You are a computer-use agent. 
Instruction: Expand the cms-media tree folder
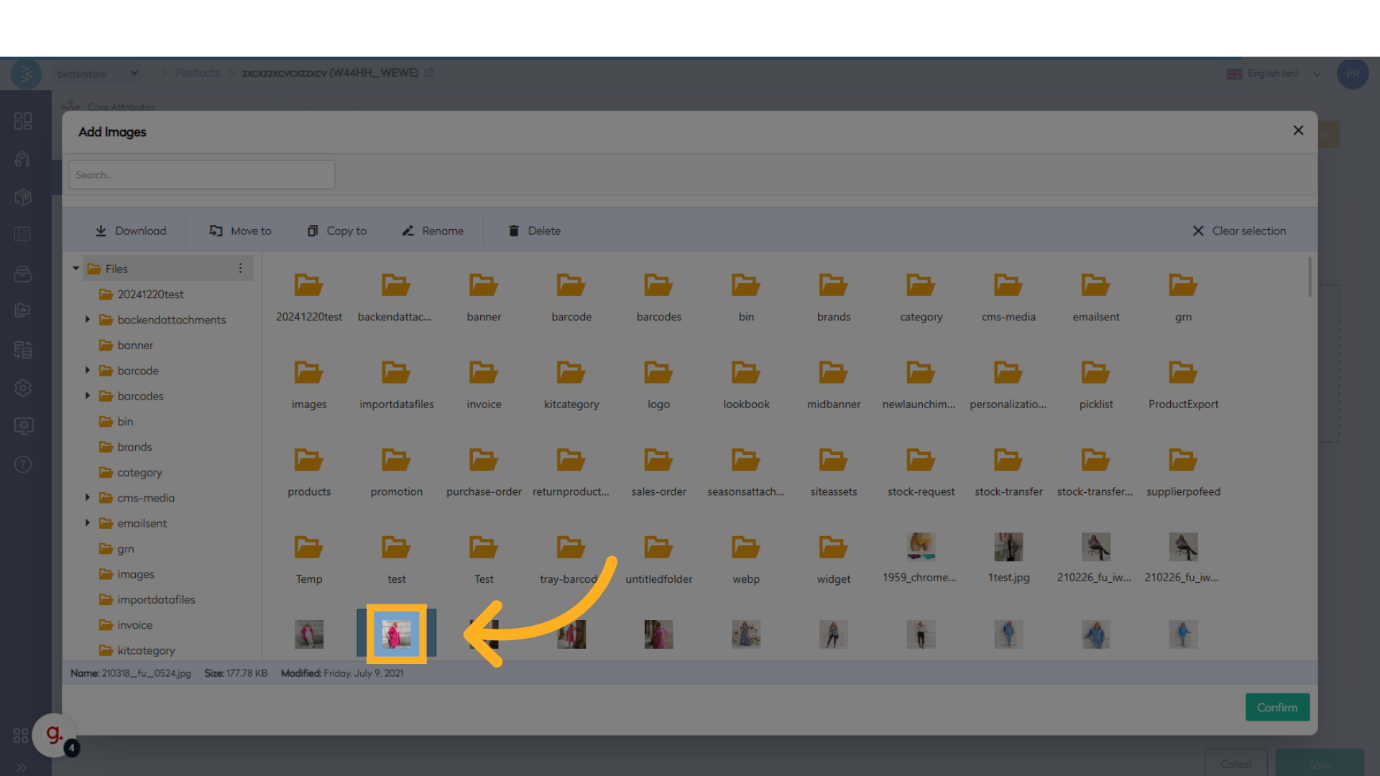pos(88,497)
